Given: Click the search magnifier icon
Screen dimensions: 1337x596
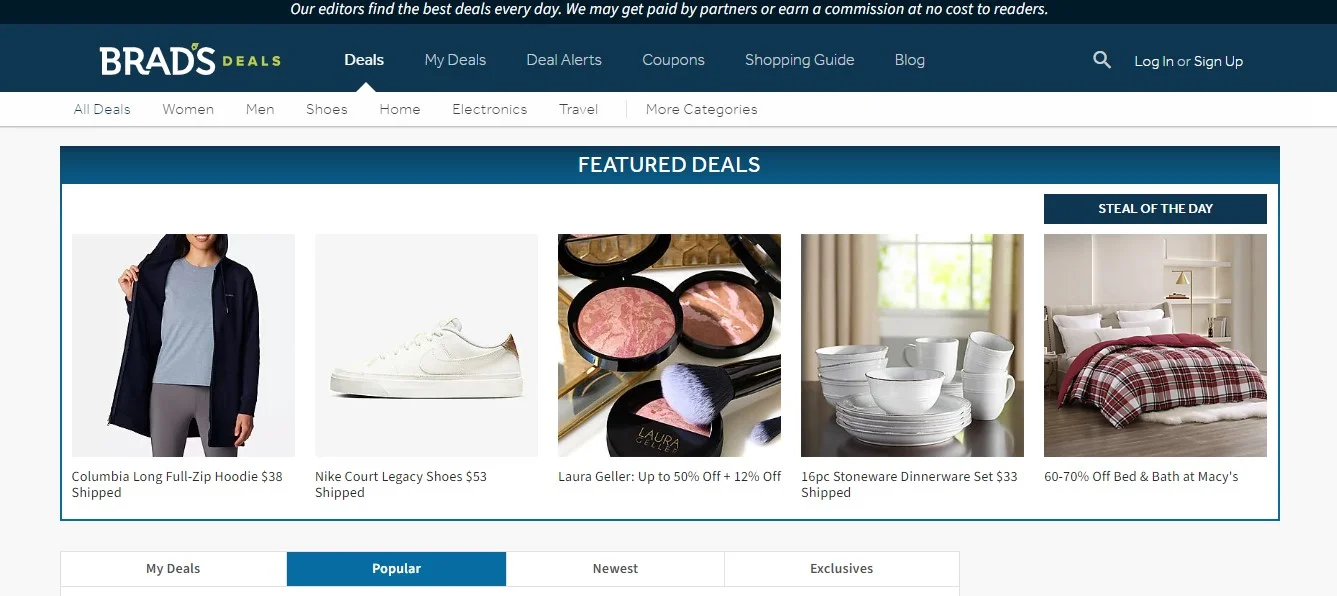Looking at the screenshot, I should tap(1102, 60).
